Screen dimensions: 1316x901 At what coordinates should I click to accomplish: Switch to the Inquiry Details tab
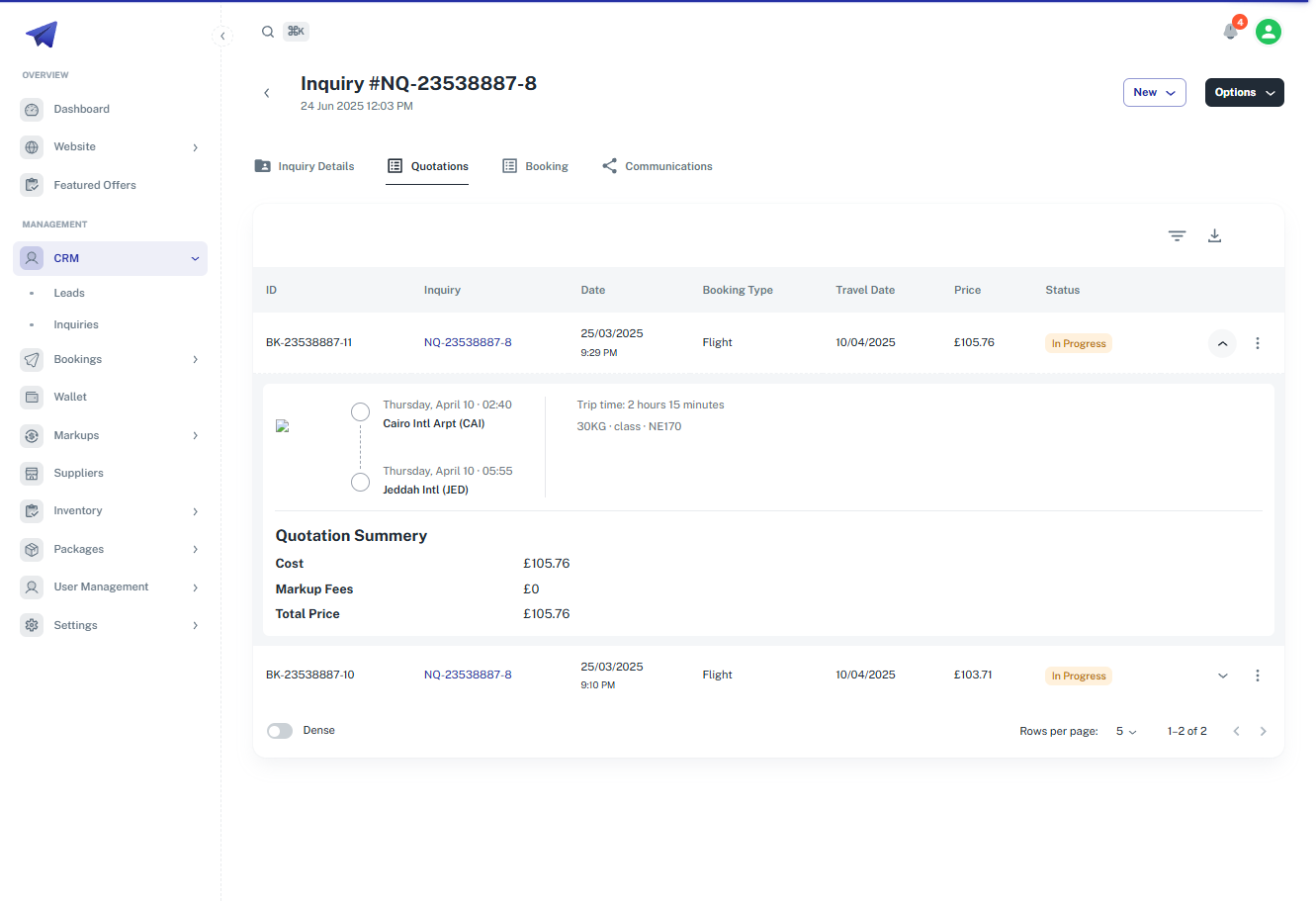(x=305, y=166)
